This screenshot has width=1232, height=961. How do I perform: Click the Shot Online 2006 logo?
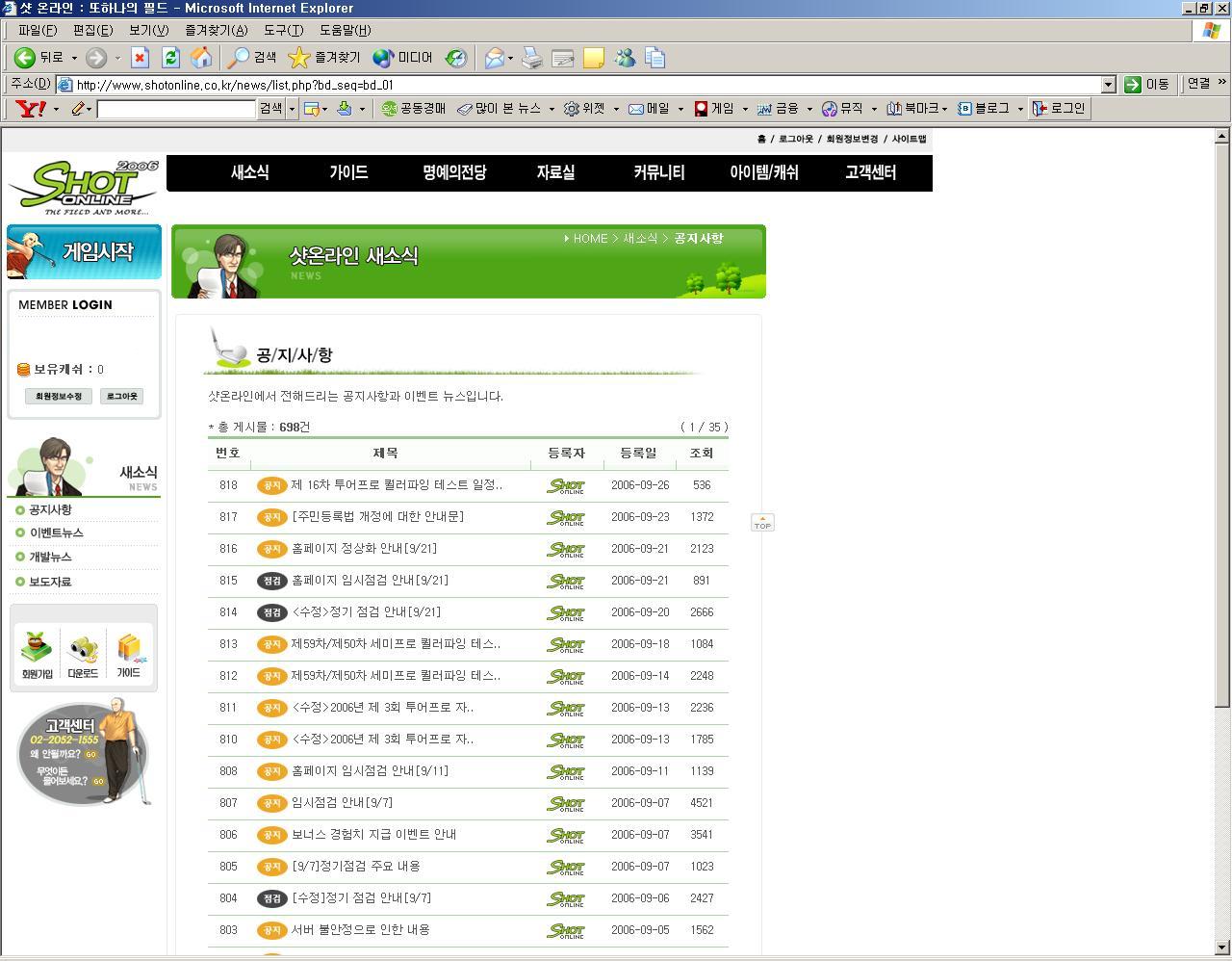pos(85,188)
